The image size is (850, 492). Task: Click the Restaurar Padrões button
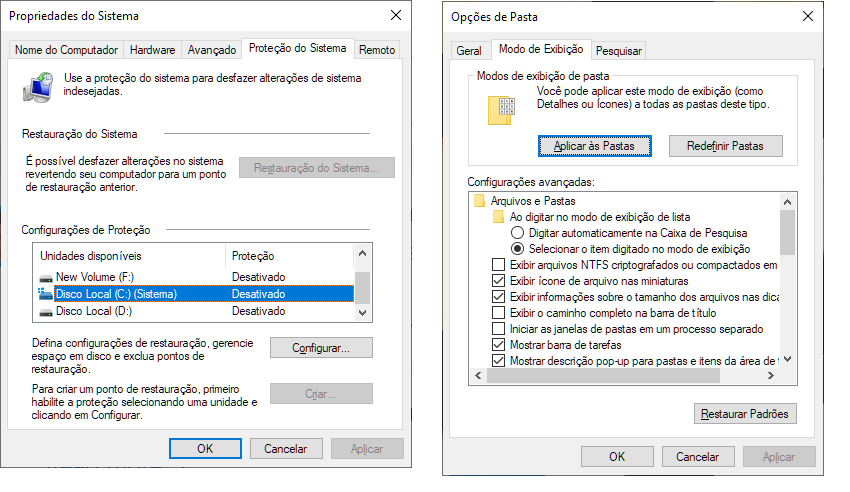pos(745,414)
